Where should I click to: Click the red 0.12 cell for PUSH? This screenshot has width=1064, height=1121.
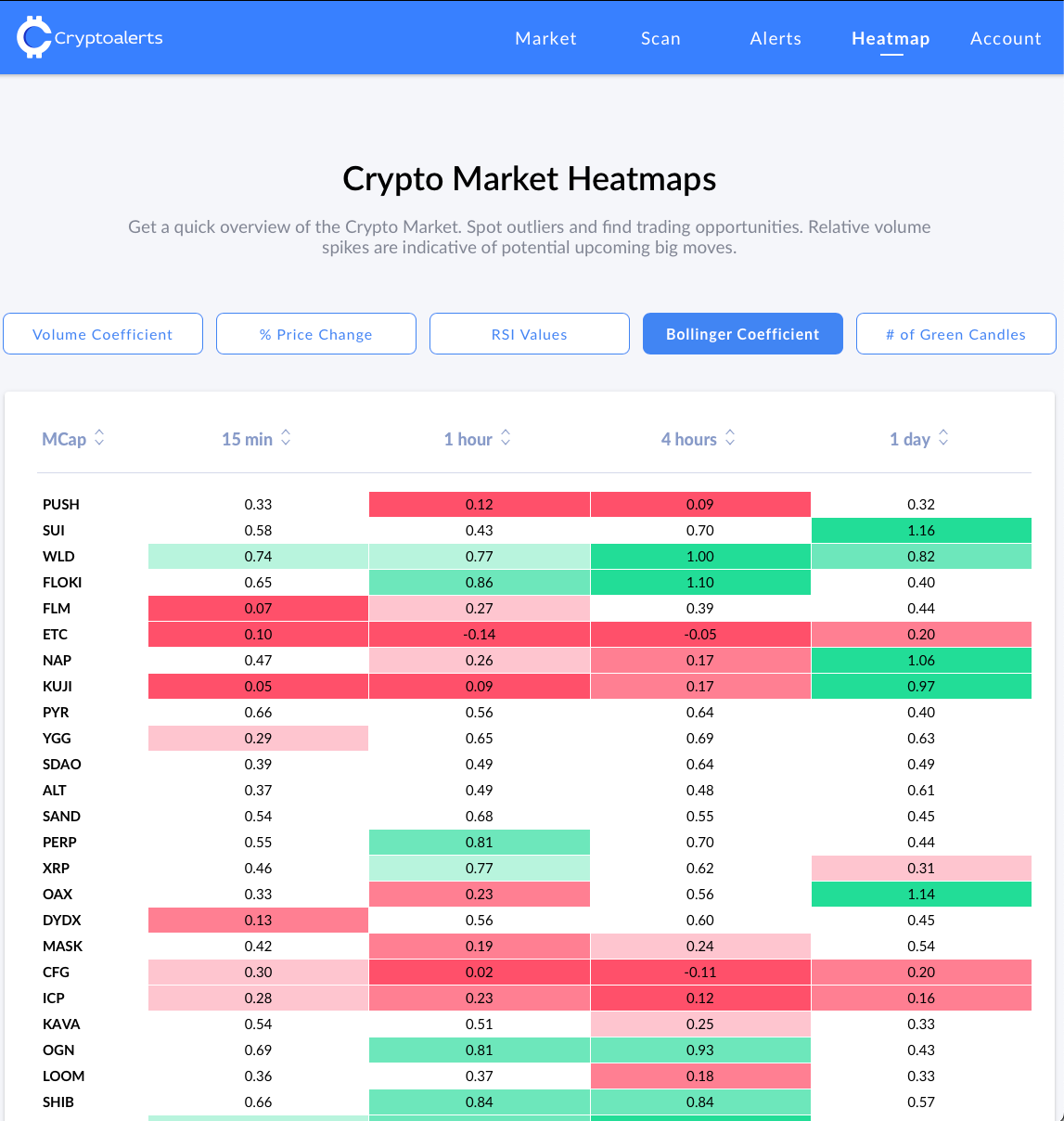click(x=480, y=505)
